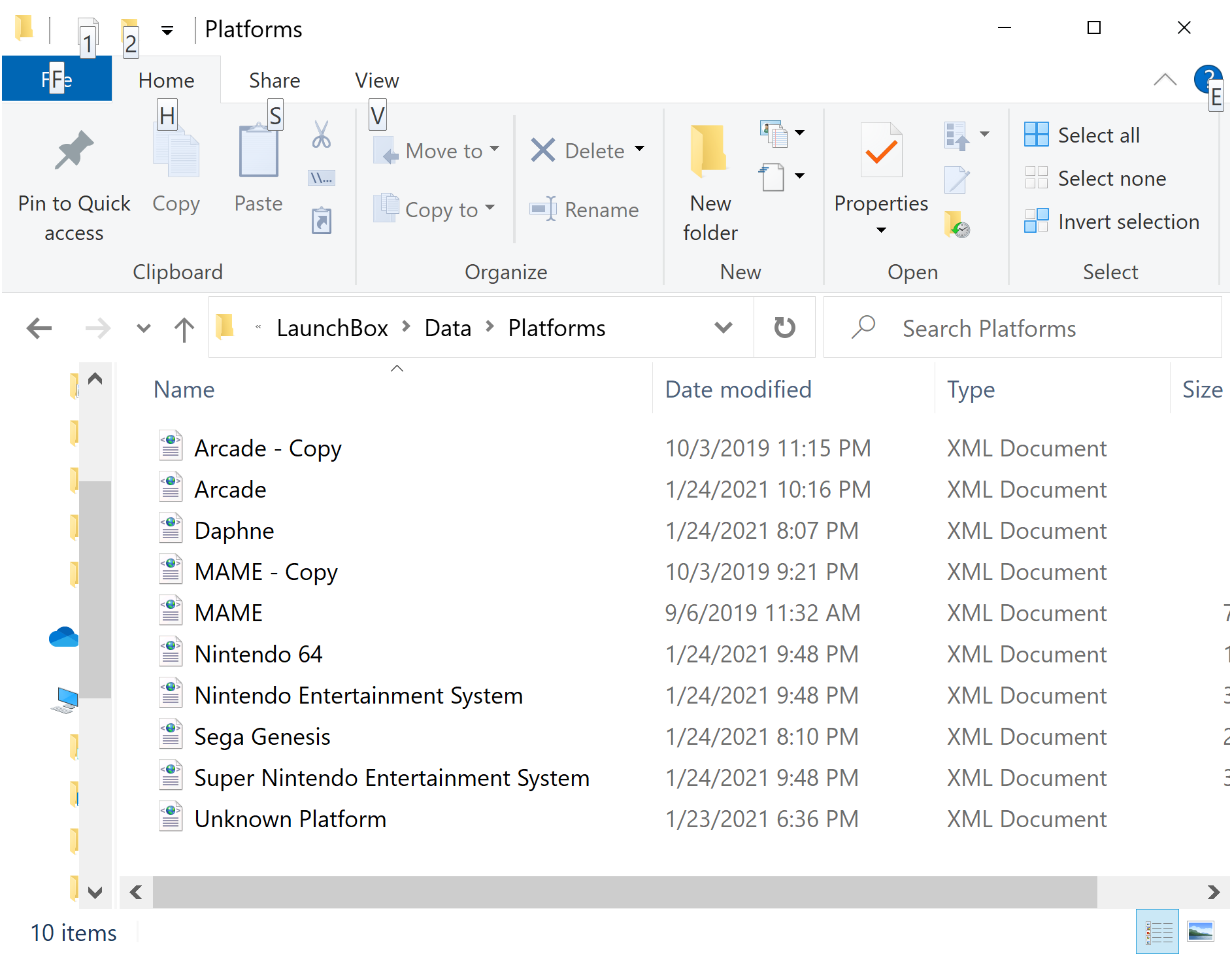The width and height of the screenshot is (1232, 956).
Task: Click Platforms in the breadcrumb path
Action: pyautogui.click(x=556, y=328)
